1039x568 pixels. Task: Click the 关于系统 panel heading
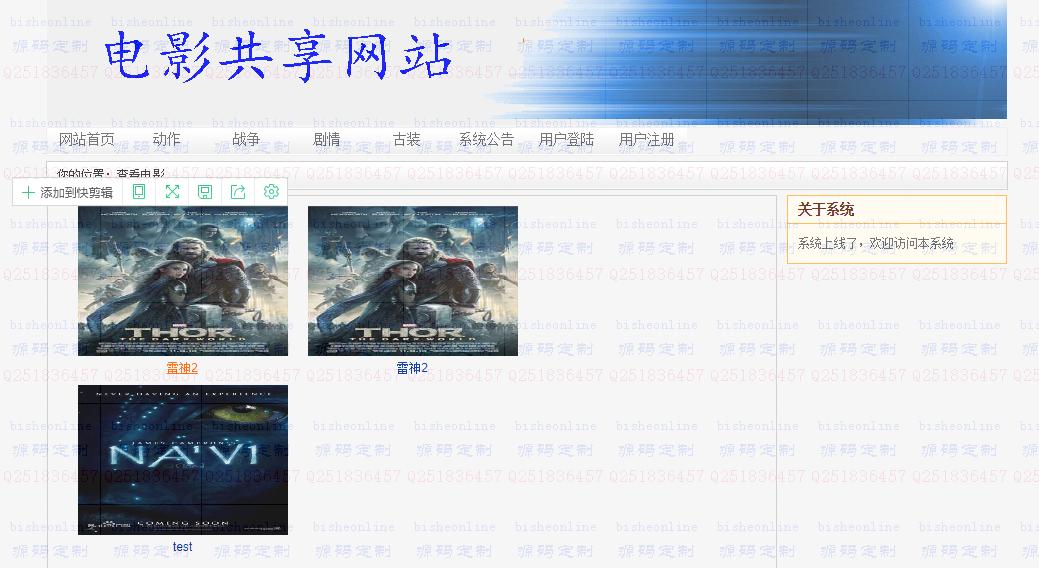pos(826,209)
